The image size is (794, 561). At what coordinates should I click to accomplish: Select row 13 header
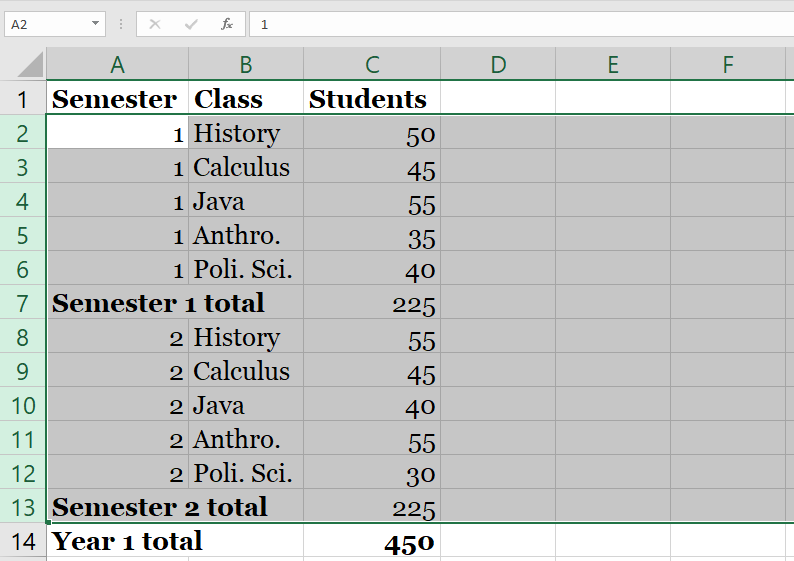click(x=23, y=507)
